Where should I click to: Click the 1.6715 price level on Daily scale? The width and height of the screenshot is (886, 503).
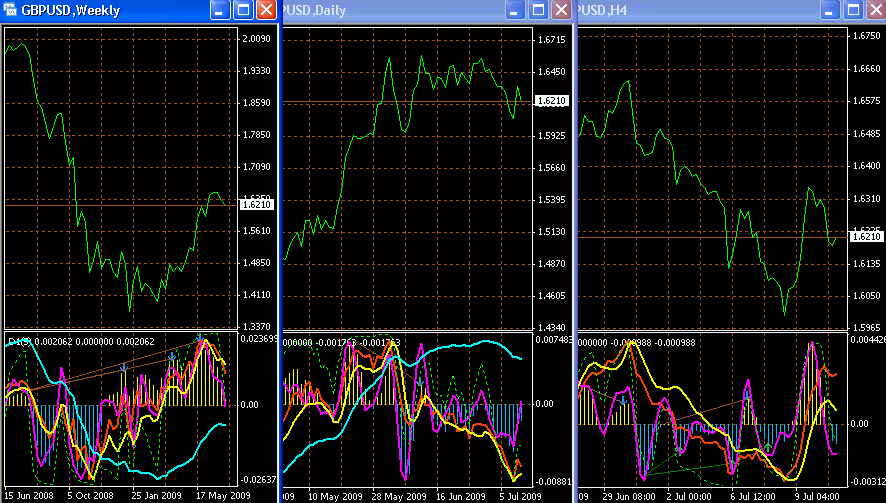pos(551,40)
